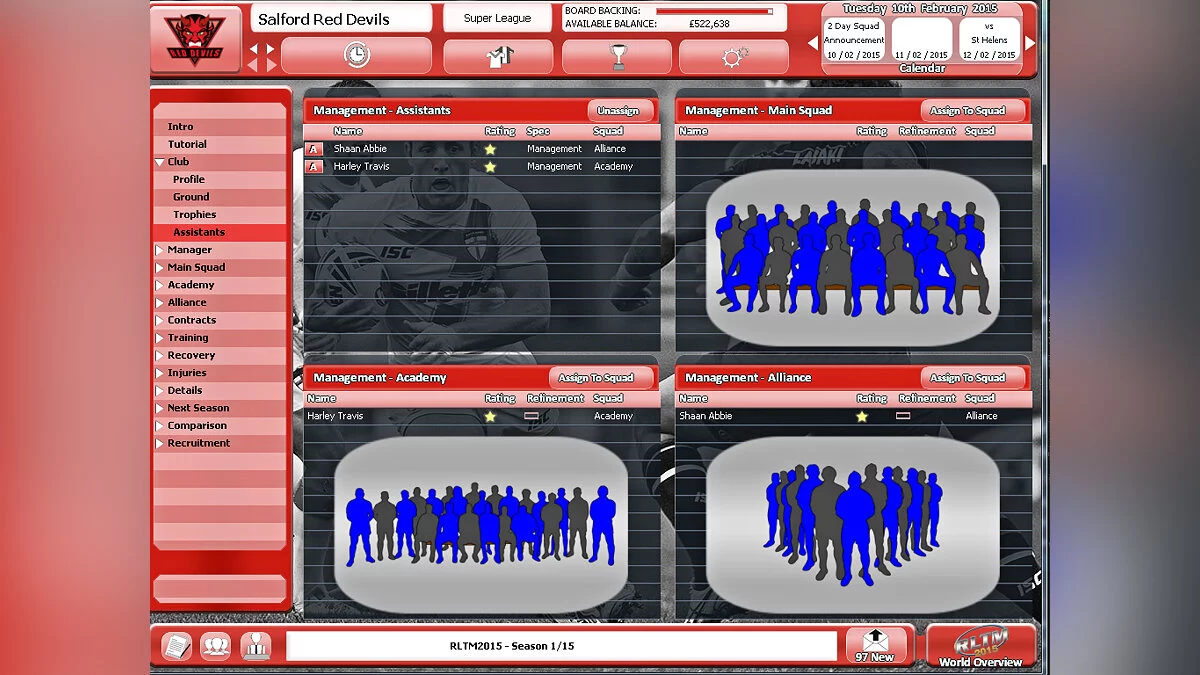Click the Spec column header in Assistants
Screen dimensions: 1200x675
537,131
